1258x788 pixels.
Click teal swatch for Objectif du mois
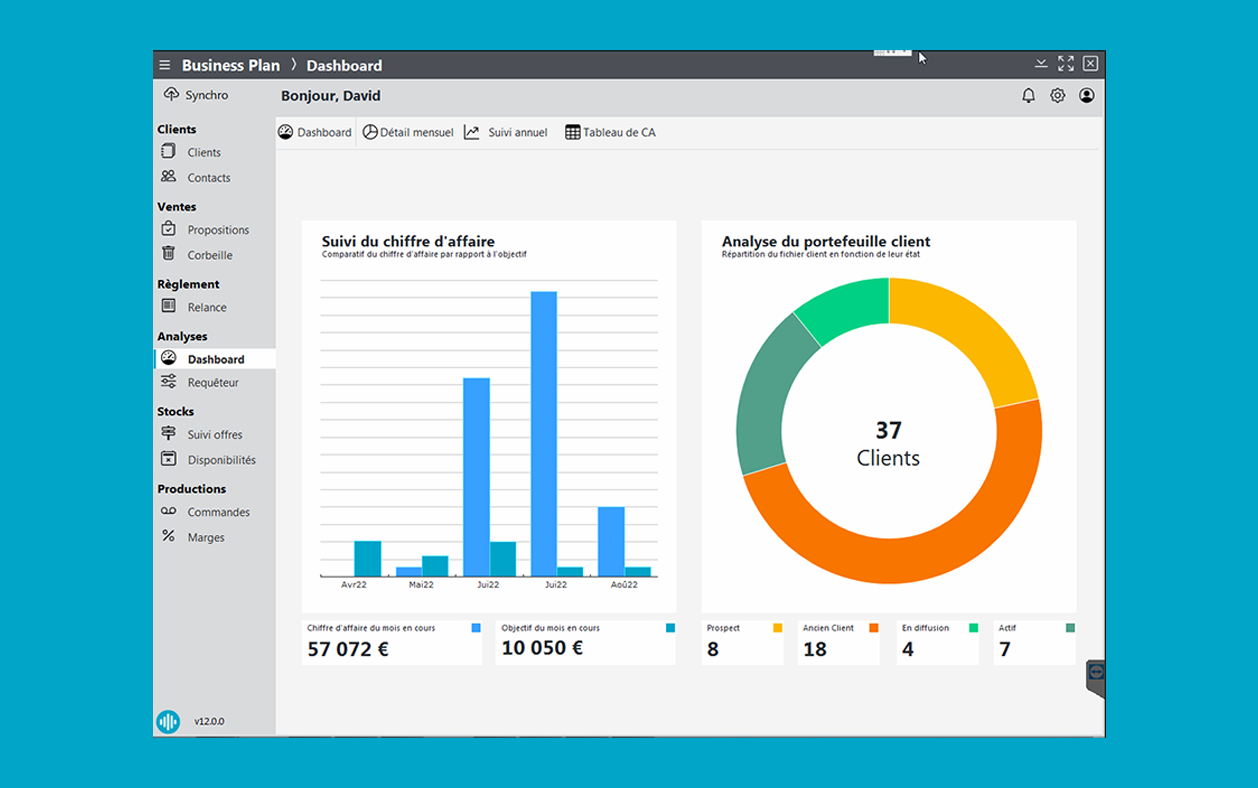(670, 628)
